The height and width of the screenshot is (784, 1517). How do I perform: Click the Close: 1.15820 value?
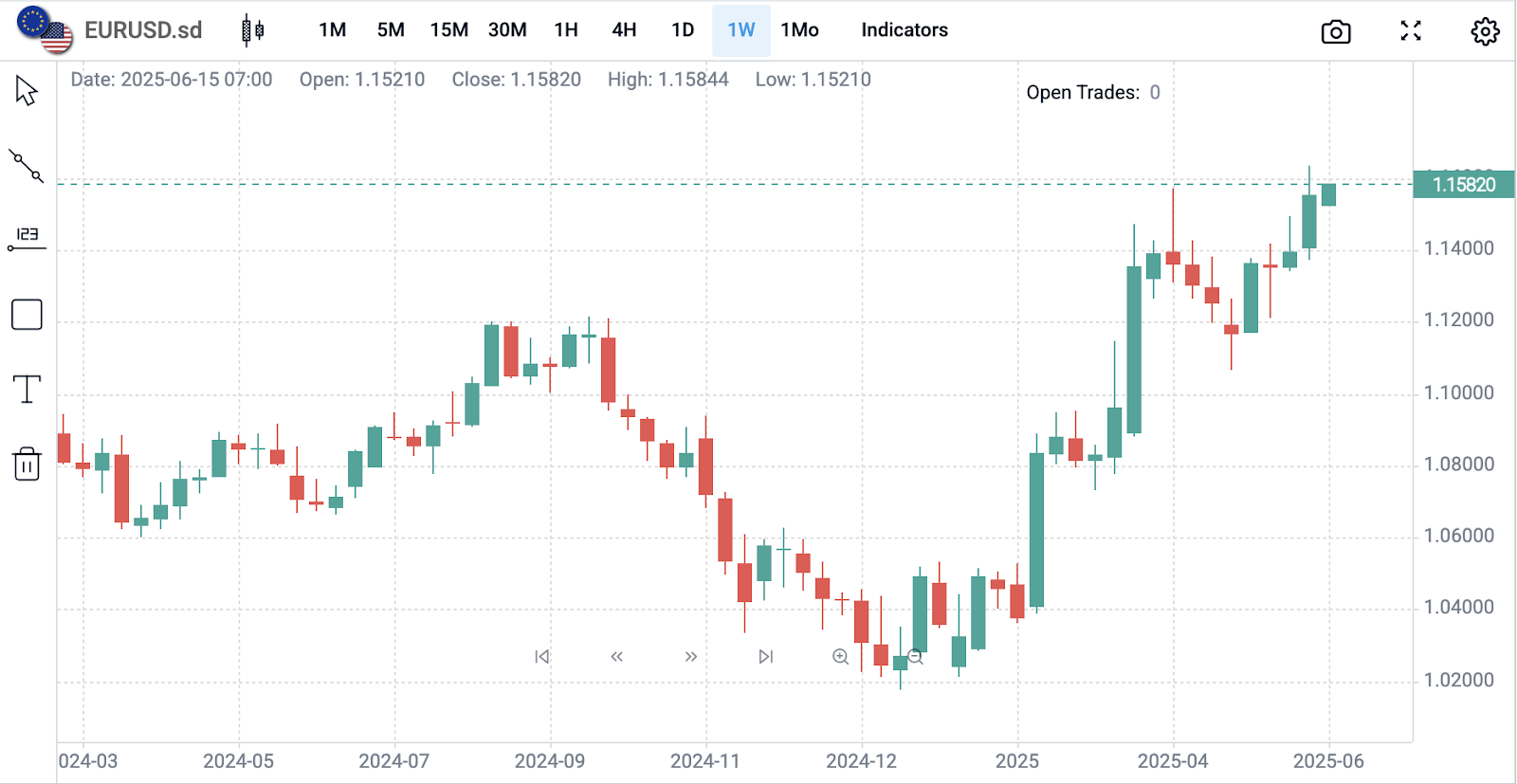point(517,80)
